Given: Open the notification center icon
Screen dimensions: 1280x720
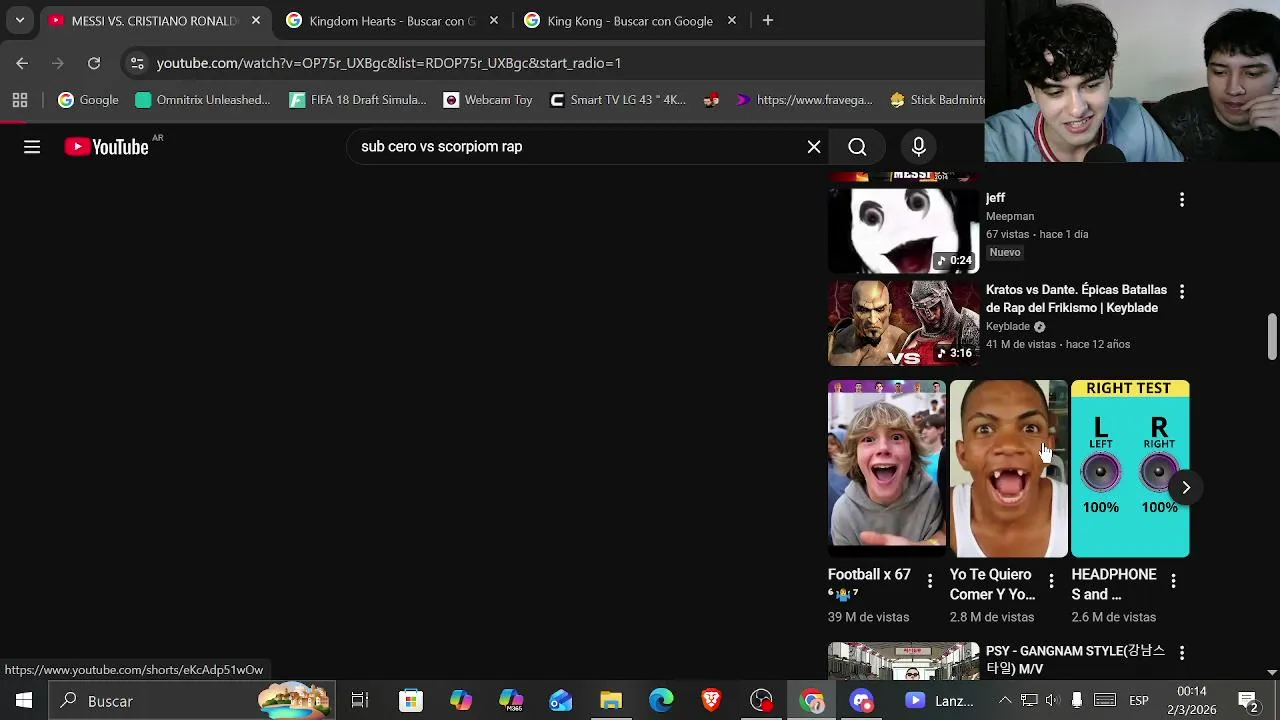Looking at the screenshot, I should click(x=1248, y=701).
